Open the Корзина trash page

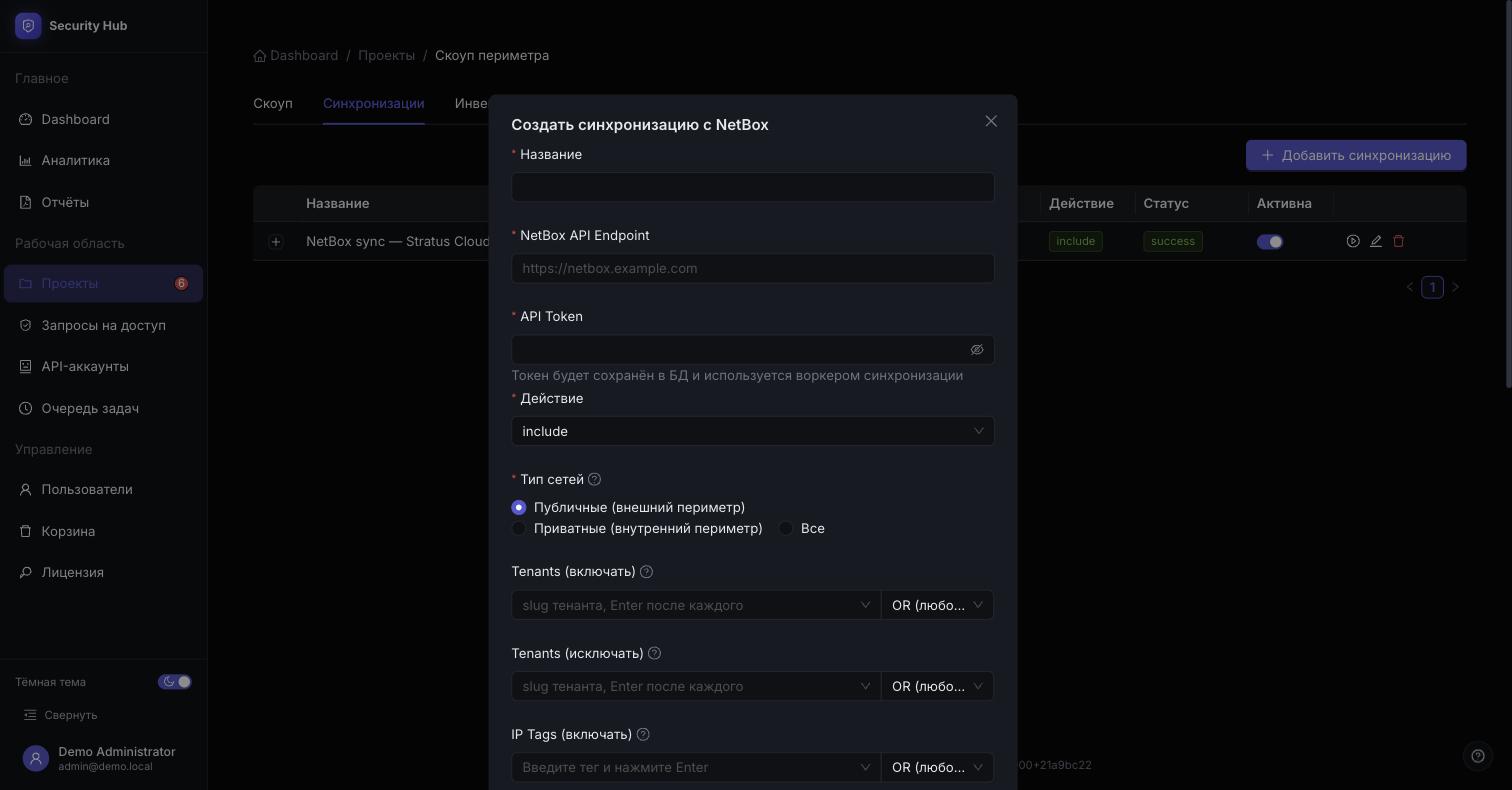click(x=103, y=531)
